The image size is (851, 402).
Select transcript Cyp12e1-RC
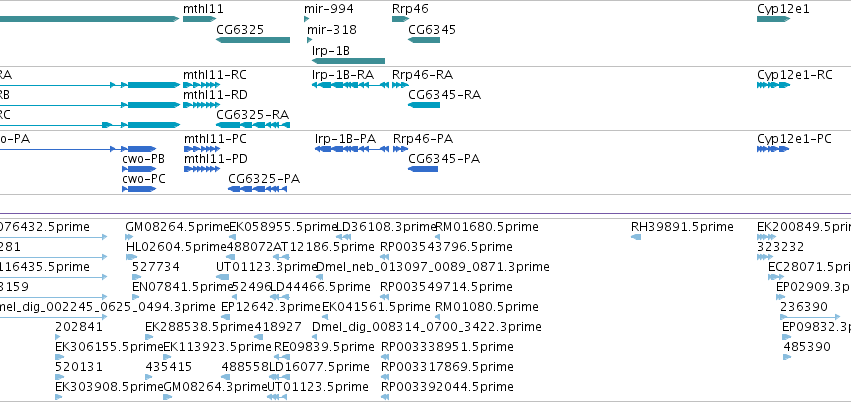click(773, 85)
